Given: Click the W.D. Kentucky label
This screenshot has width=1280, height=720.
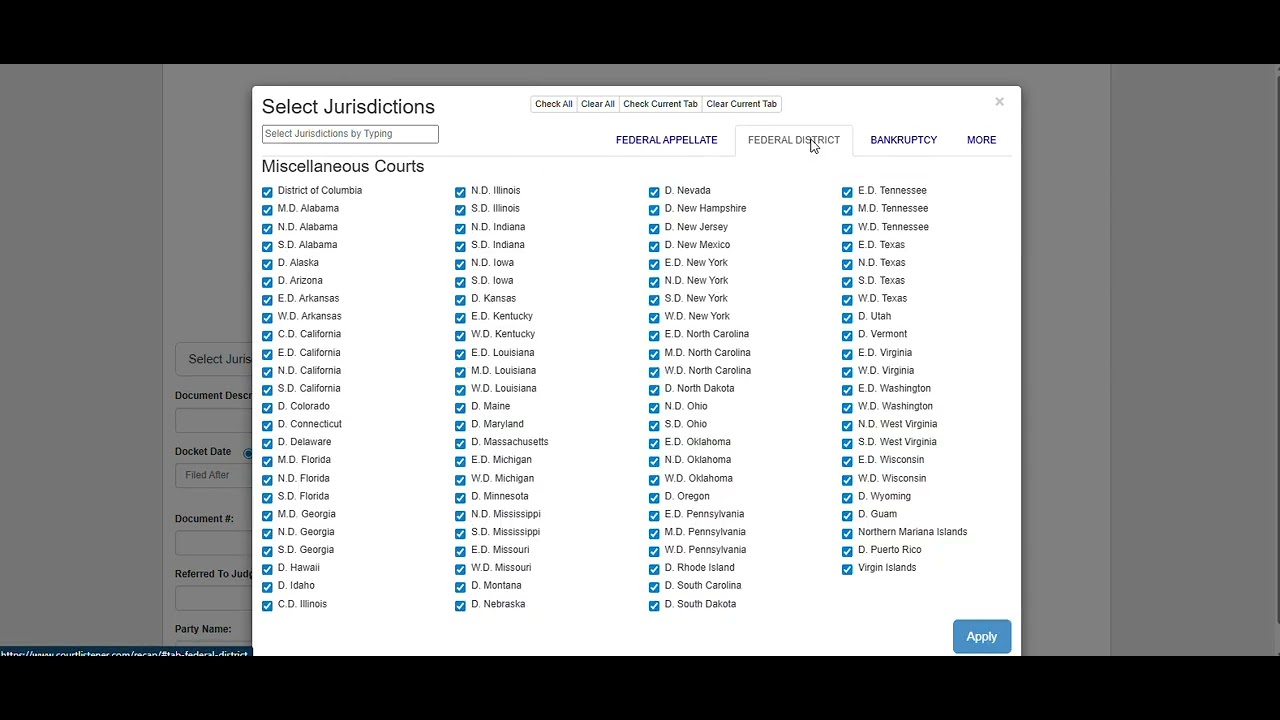Looking at the screenshot, I should 503,334.
